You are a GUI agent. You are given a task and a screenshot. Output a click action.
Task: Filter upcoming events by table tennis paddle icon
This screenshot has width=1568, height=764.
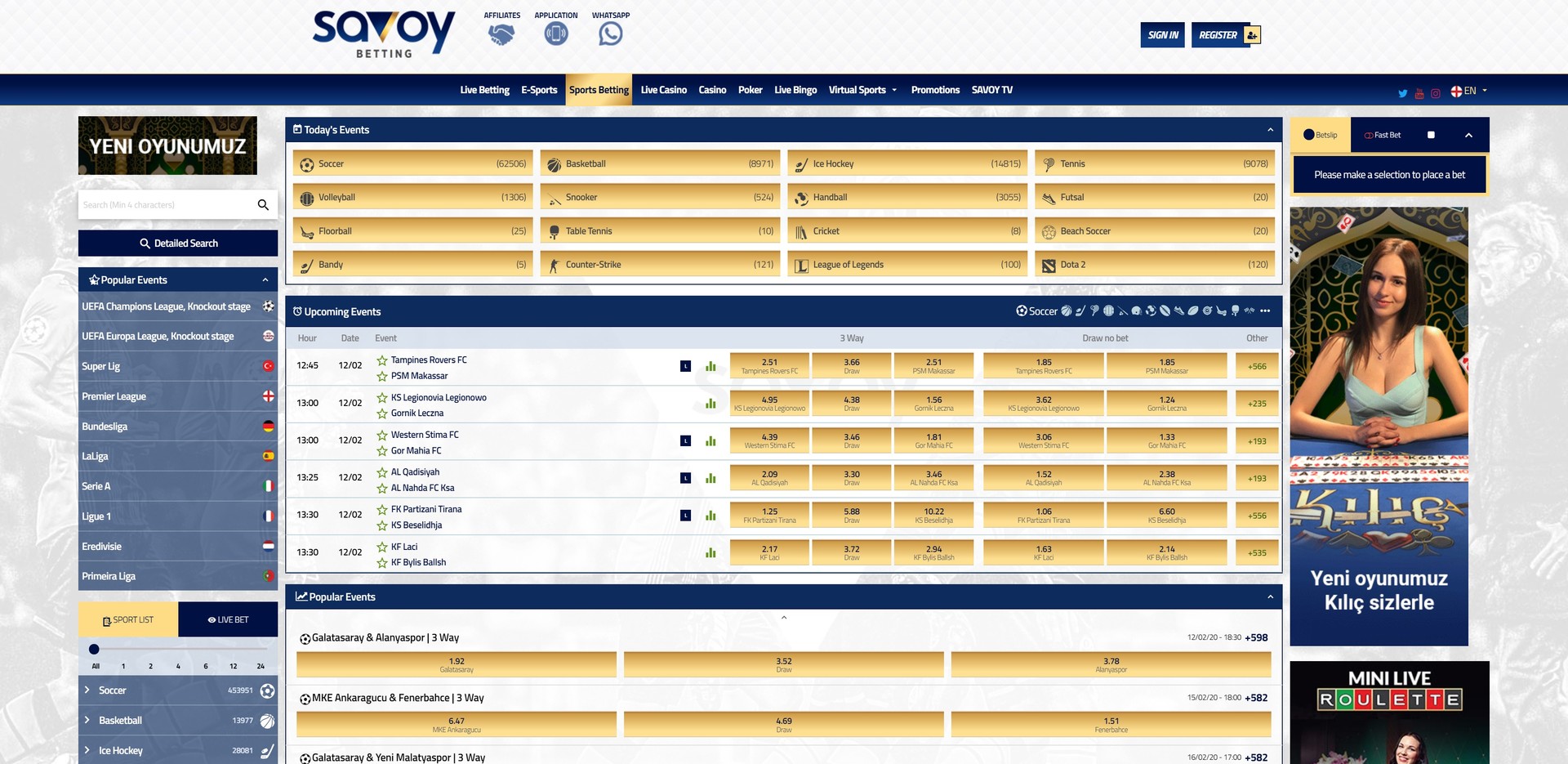coord(1235,311)
